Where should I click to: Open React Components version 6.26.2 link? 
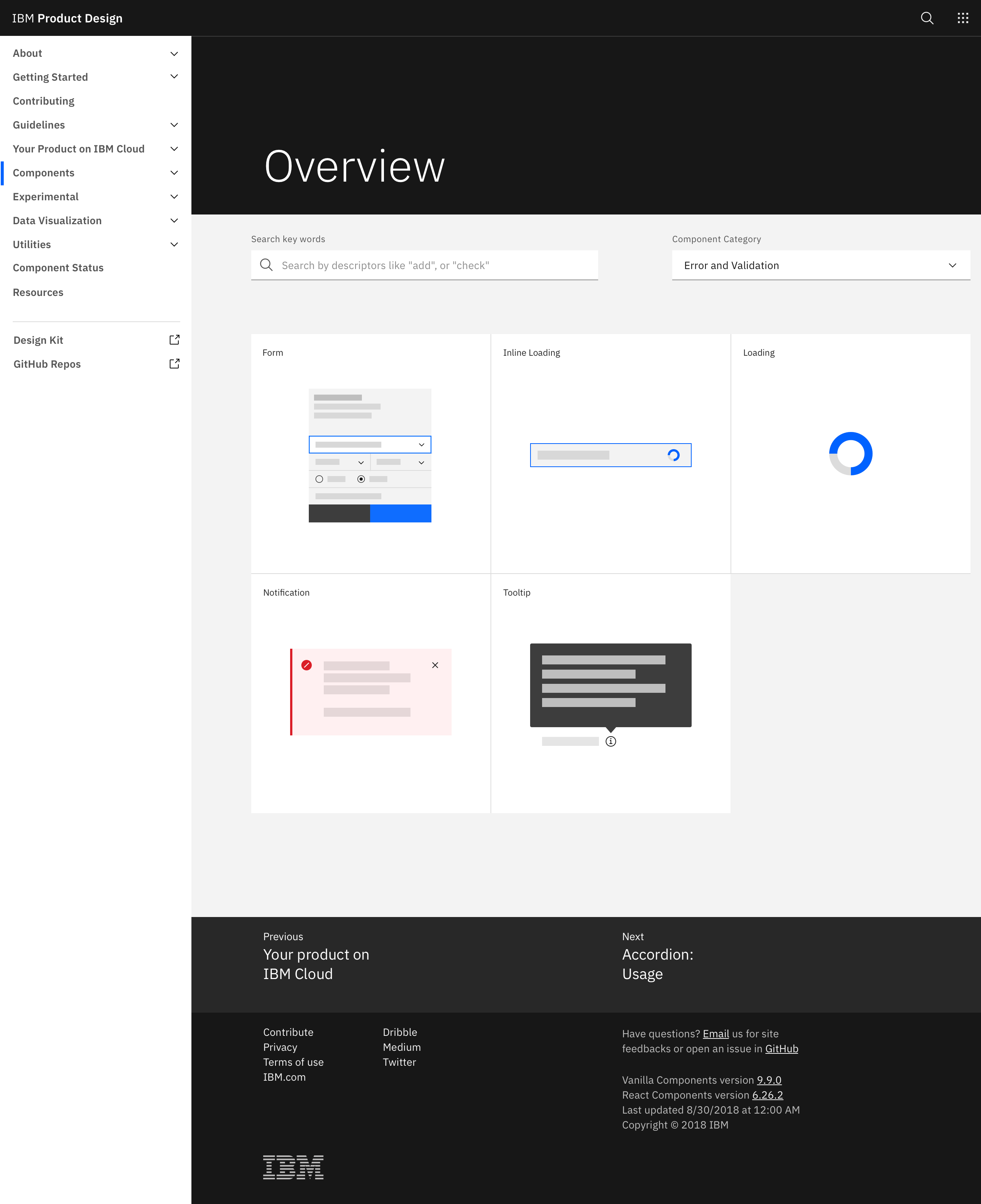coord(768,1095)
